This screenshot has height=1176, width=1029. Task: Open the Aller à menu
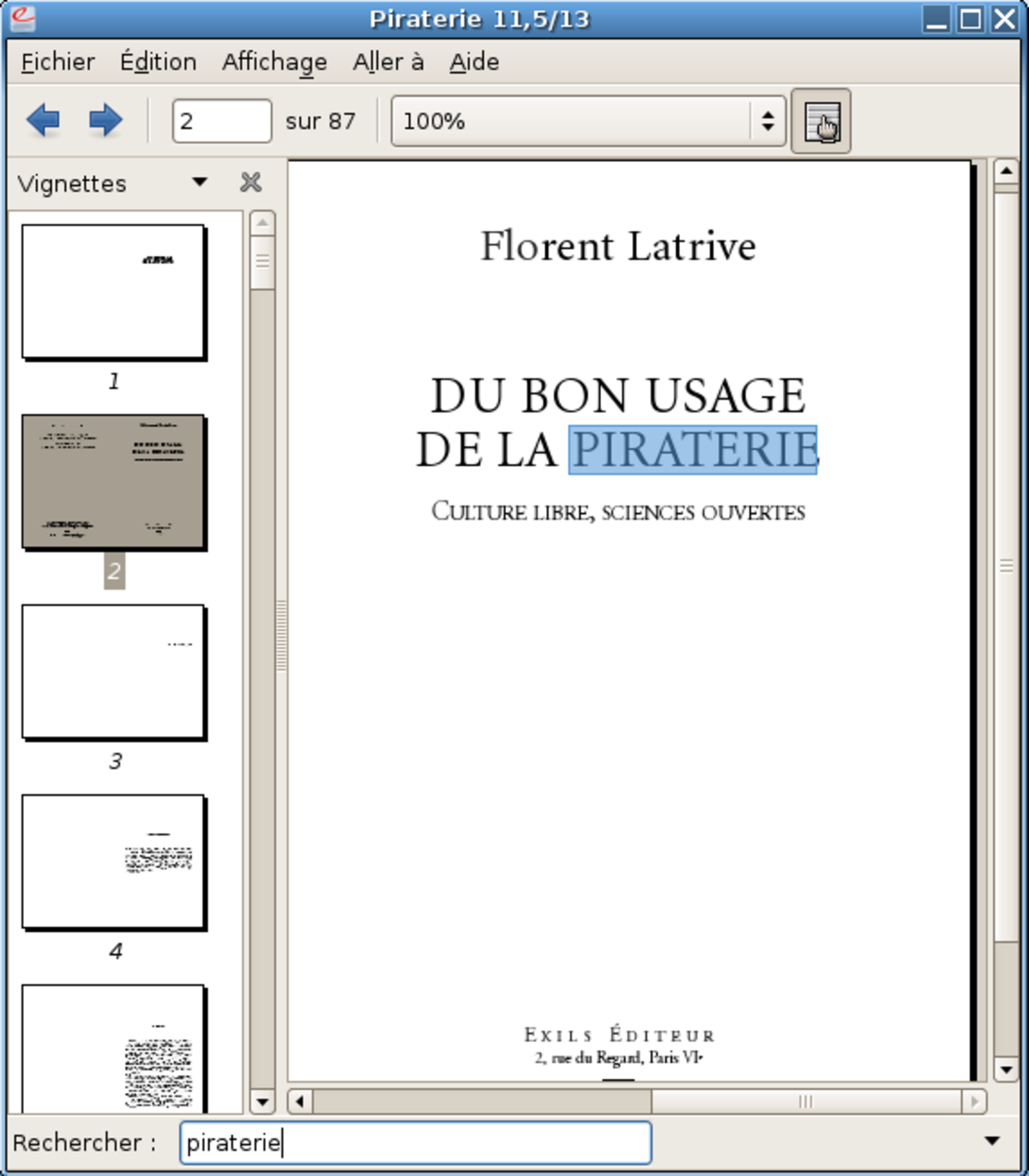coord(388,62)
